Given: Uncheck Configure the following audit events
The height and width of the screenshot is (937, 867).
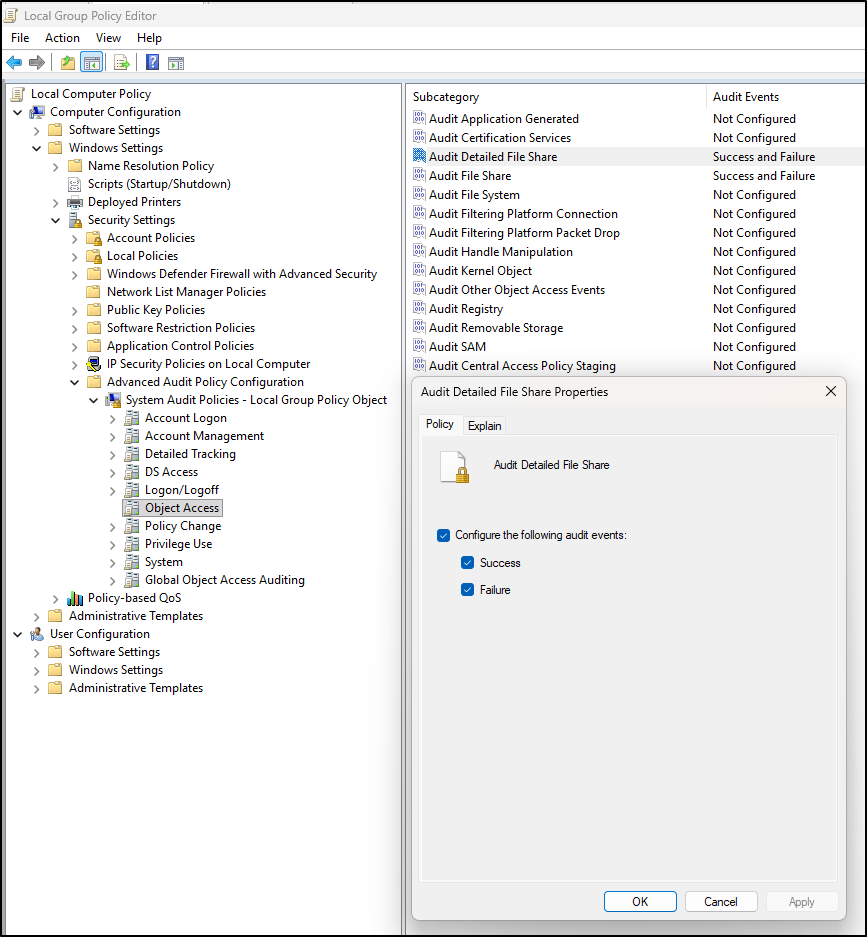Looking at the screenshot, I should [x=443, y=535].
